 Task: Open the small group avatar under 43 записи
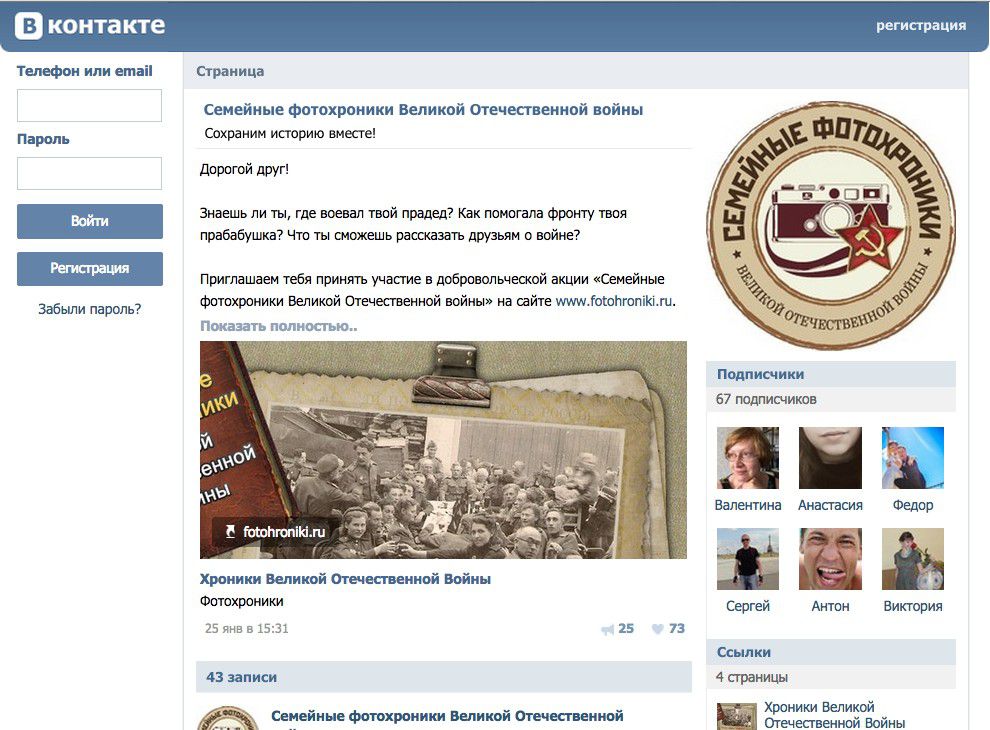[x=228, y=718]
